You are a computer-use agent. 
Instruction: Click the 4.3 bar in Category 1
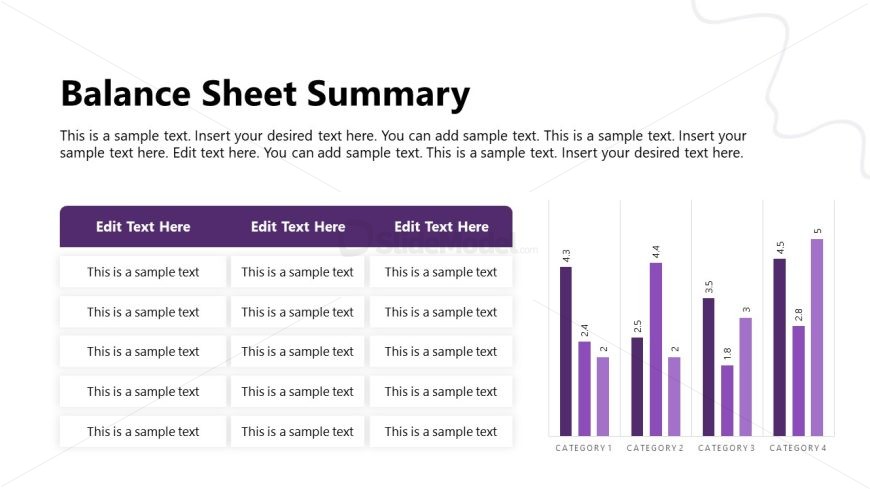tap(566, 350)
